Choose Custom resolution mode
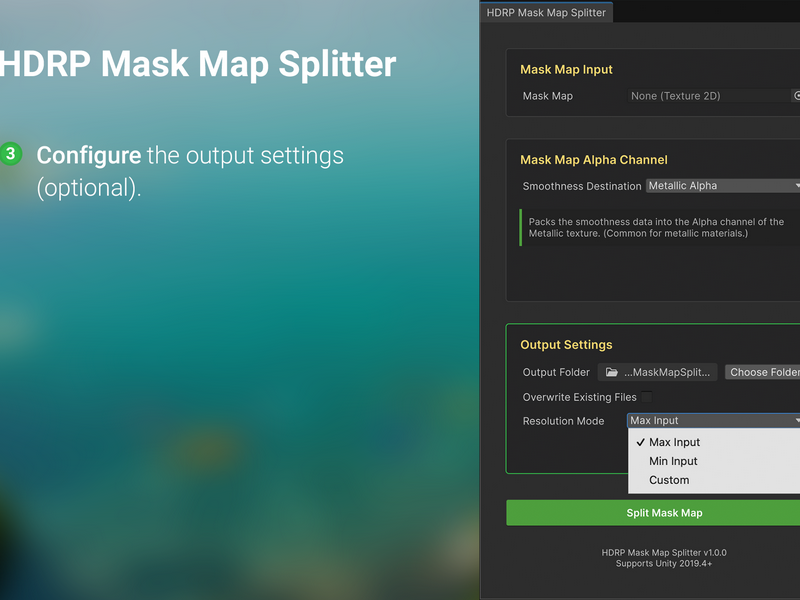The width and height of the screenshot is (800, 600). pyautogui.click(x=714, y=480)
